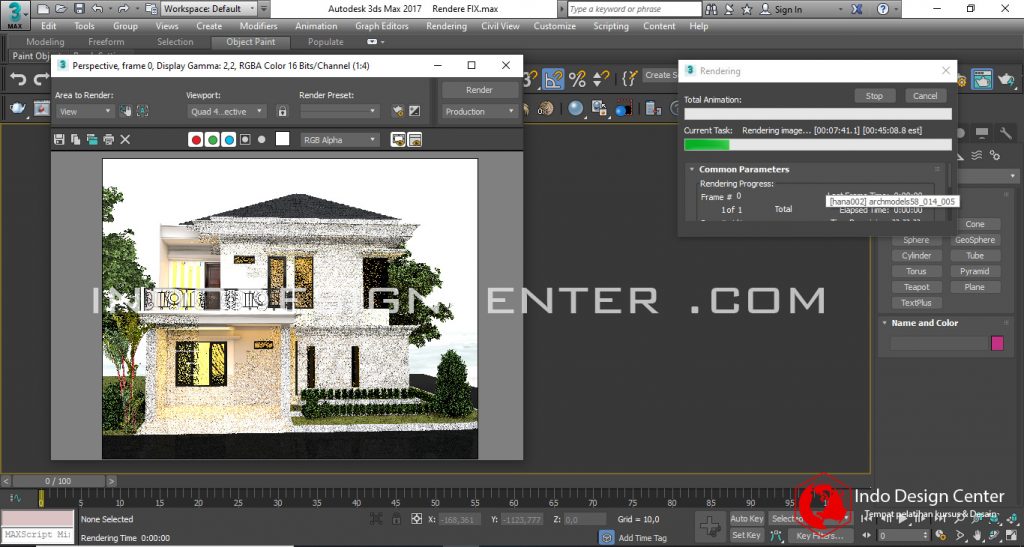Viewport: 1024px width, 547px height.
Task: Click the Auto Region Selected icon
Action: click(x=142, y=112)
